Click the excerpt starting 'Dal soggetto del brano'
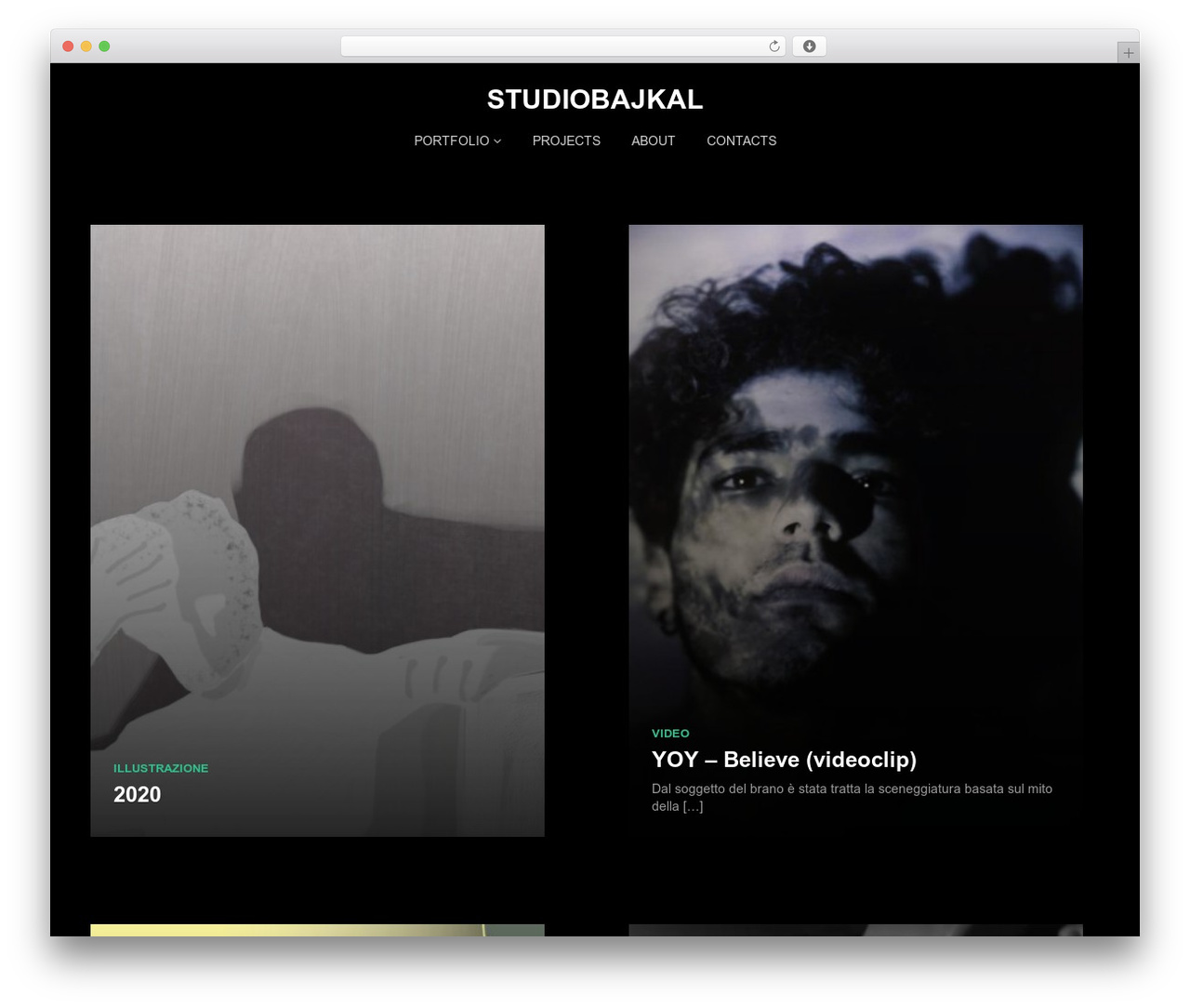Screen dimensions: 1190x1008 (x=852, y=797)
